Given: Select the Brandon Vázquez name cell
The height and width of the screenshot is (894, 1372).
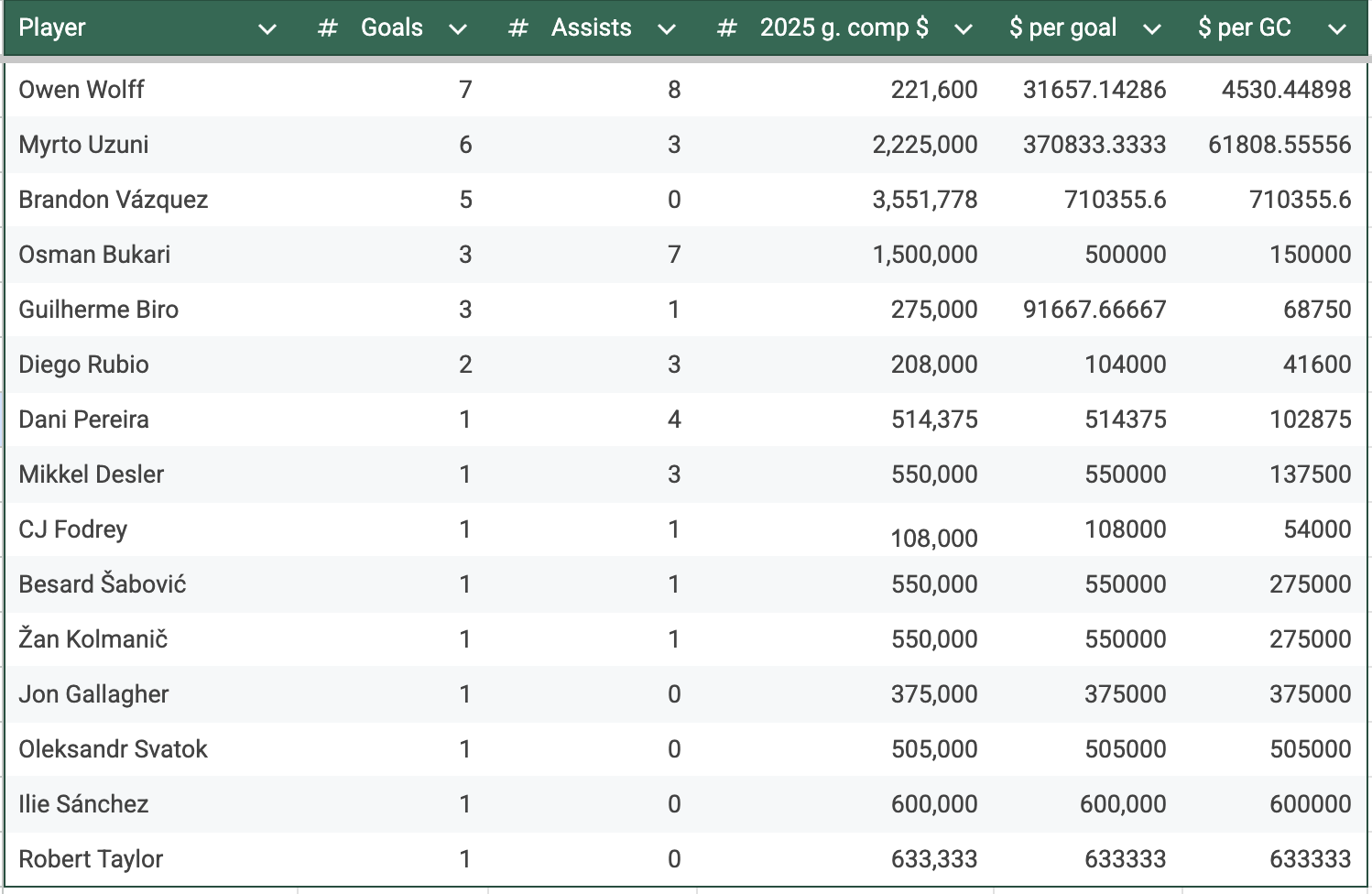Looking at the screenshot, I should point(114,200).
